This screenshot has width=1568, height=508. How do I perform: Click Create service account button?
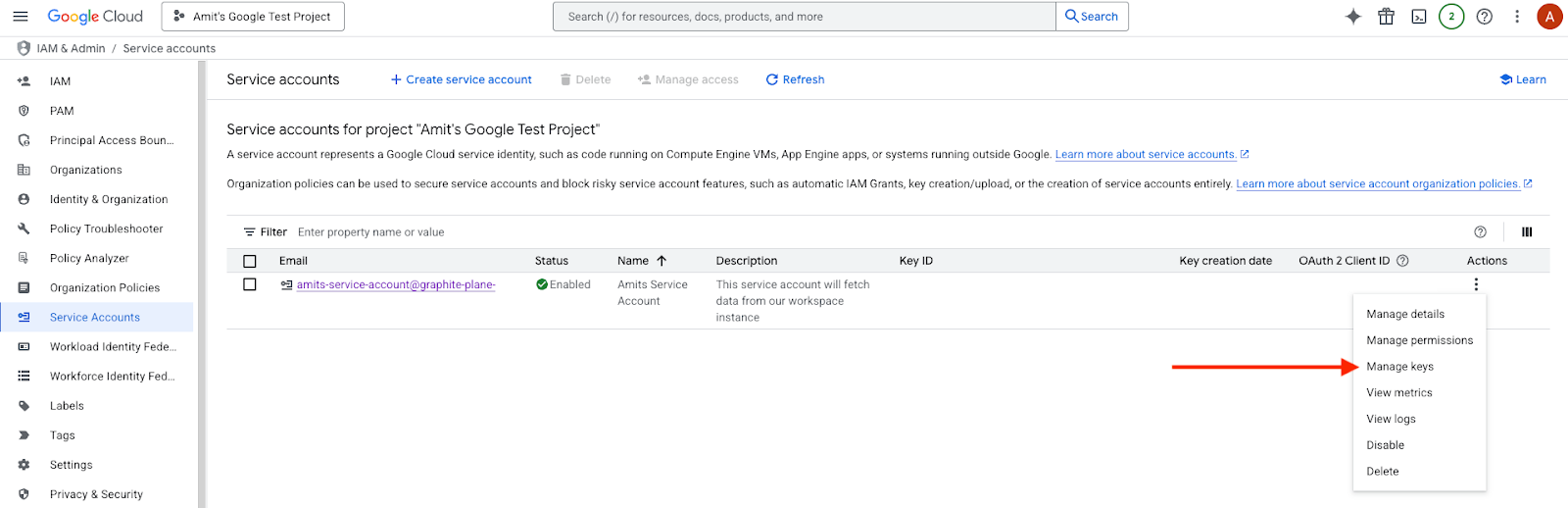(462, 79)
